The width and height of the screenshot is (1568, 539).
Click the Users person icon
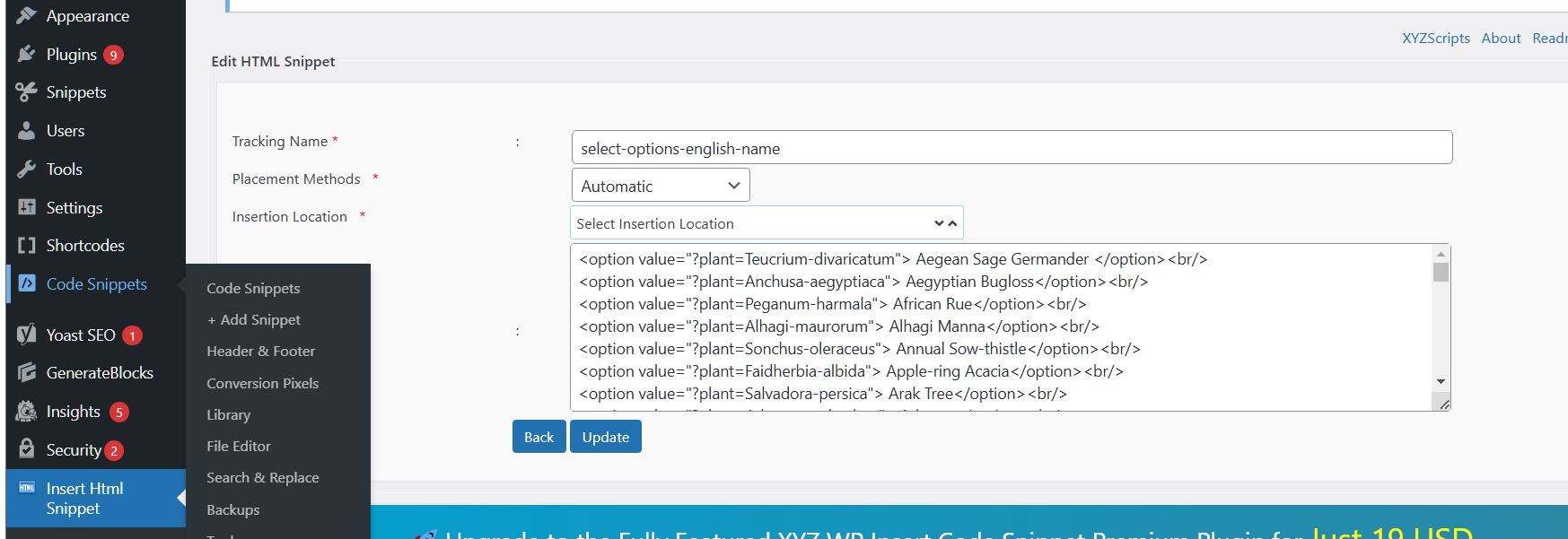pos(27,131)
